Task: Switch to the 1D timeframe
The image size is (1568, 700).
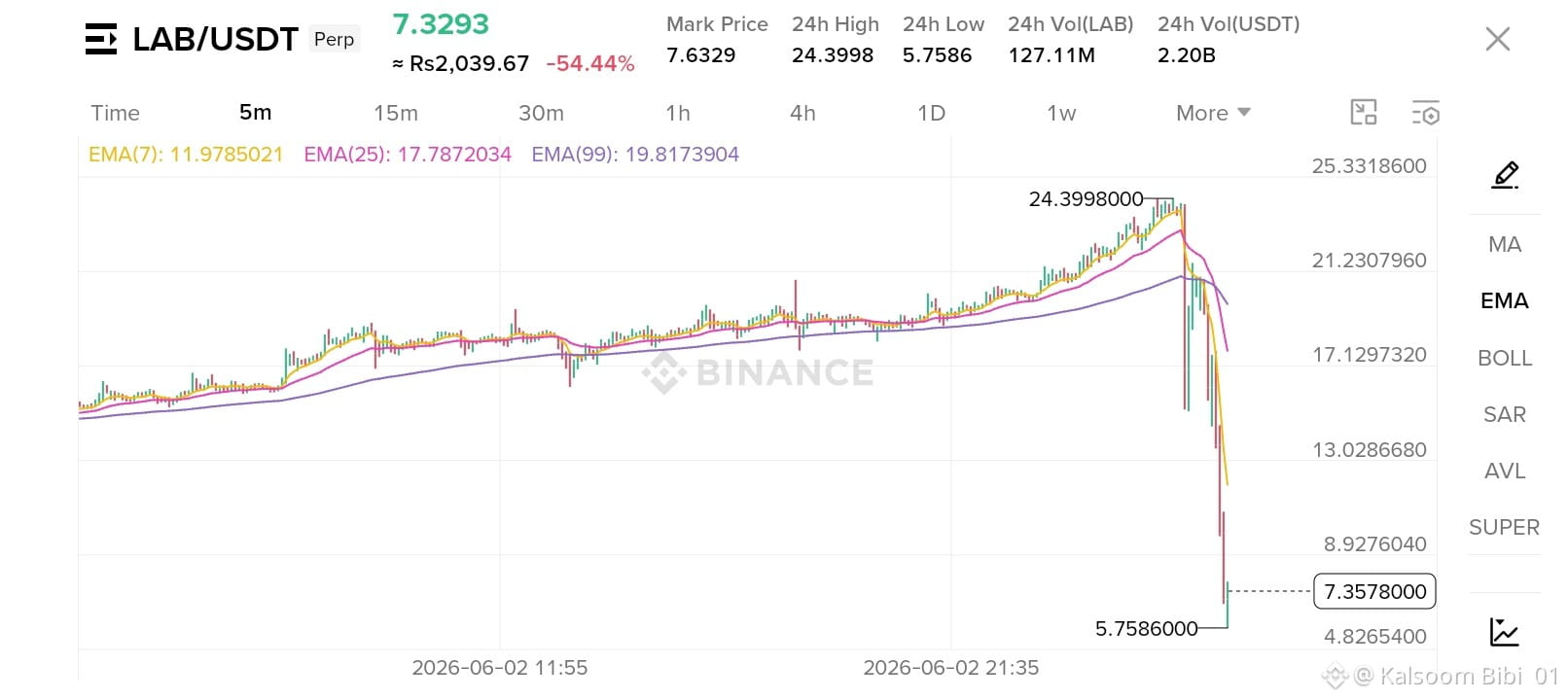Action: coord(932,113)
